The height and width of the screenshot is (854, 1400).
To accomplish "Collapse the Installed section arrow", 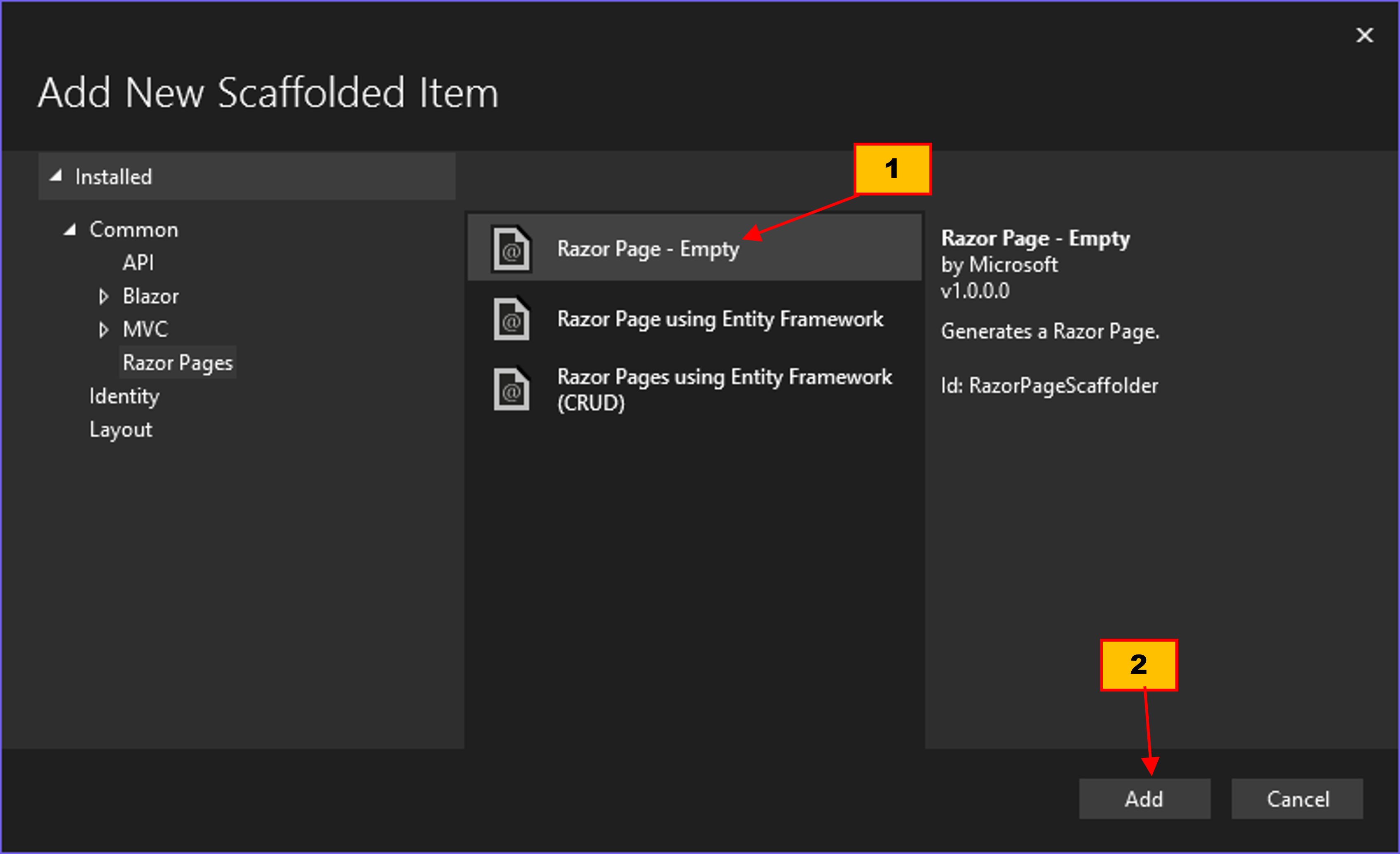I will (x=56, y=176).
